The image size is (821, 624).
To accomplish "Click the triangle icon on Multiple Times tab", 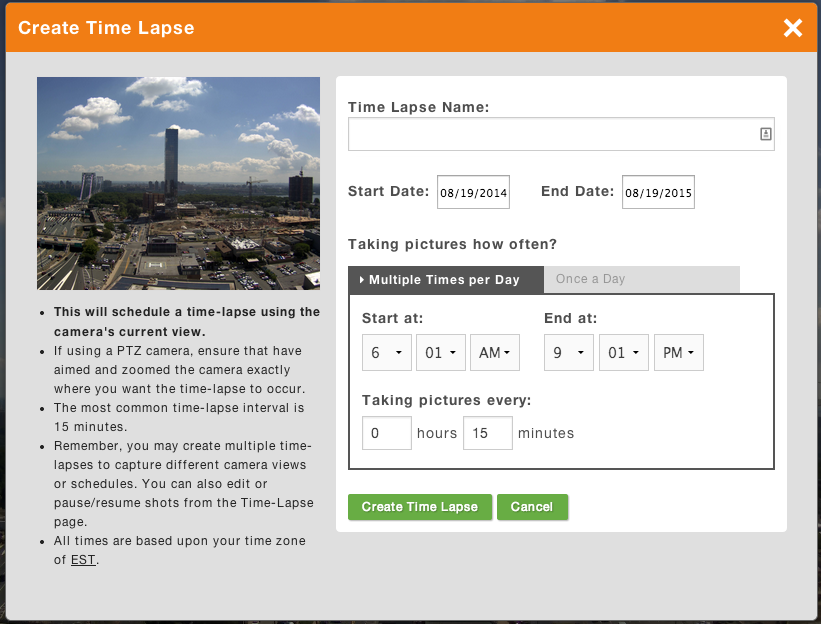I will (362, 280).
